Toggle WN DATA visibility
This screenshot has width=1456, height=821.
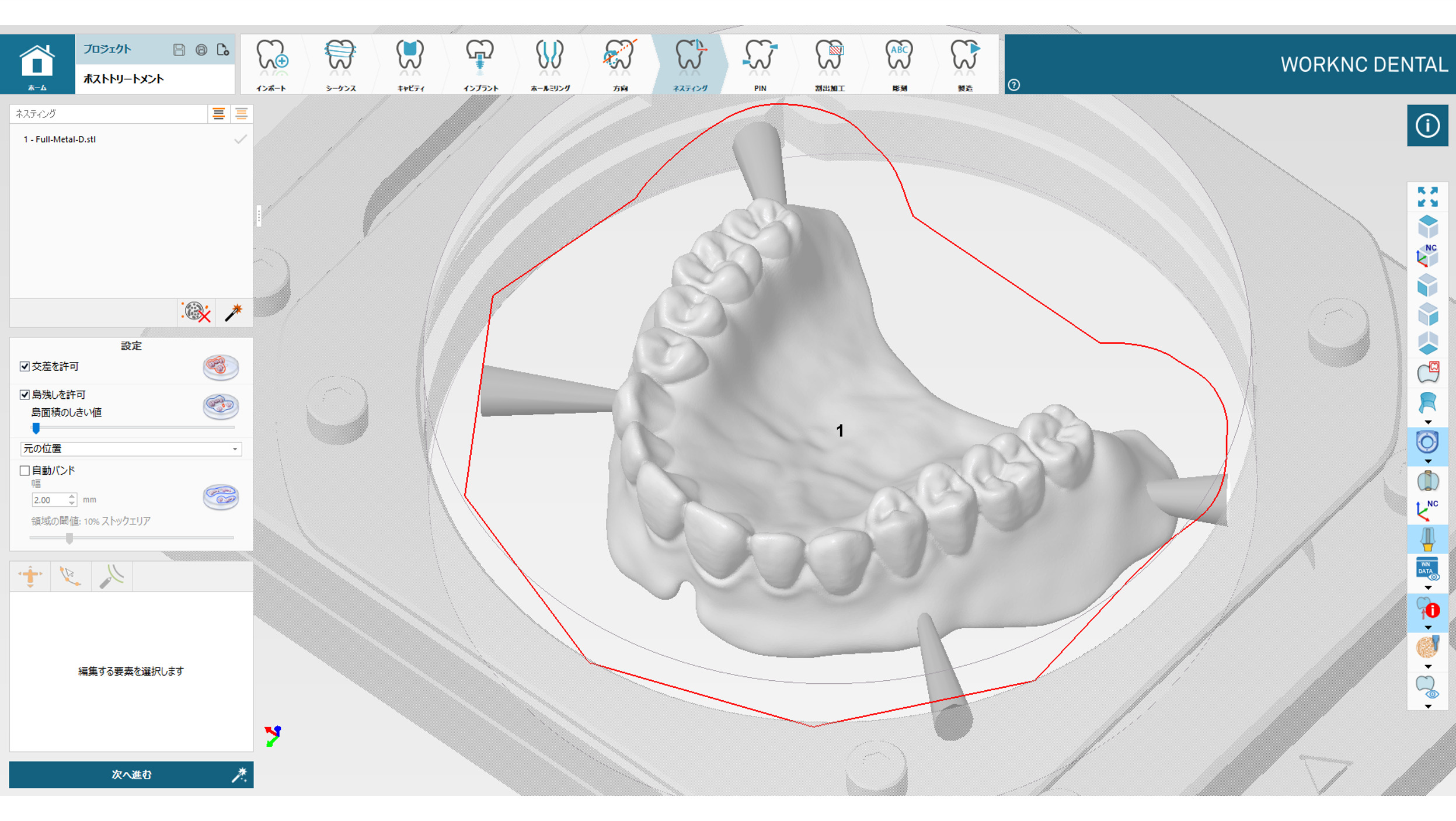tap(1428, 569)
